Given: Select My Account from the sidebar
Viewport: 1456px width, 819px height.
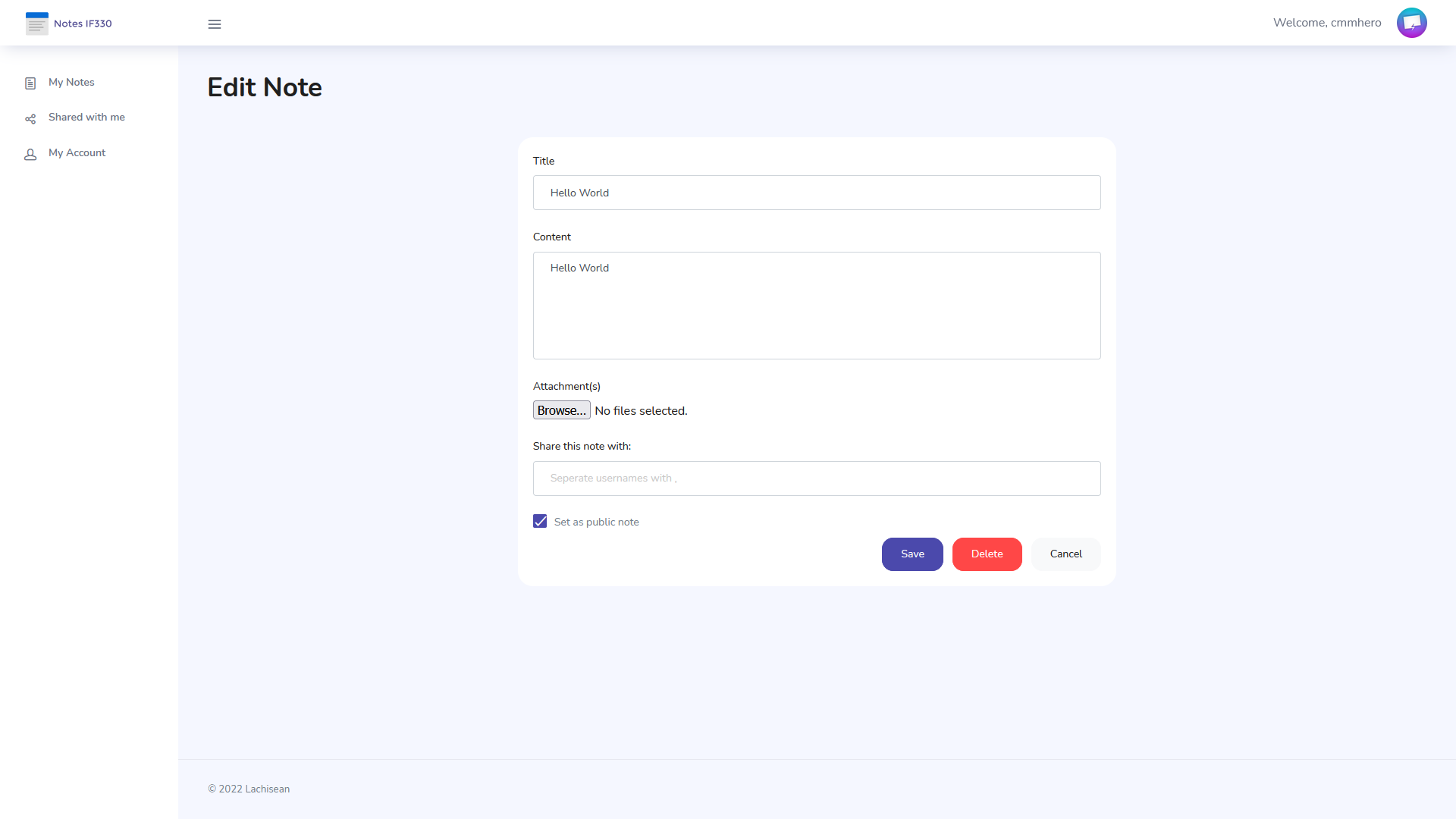Looking at the screenshot, I should (77, 153).
